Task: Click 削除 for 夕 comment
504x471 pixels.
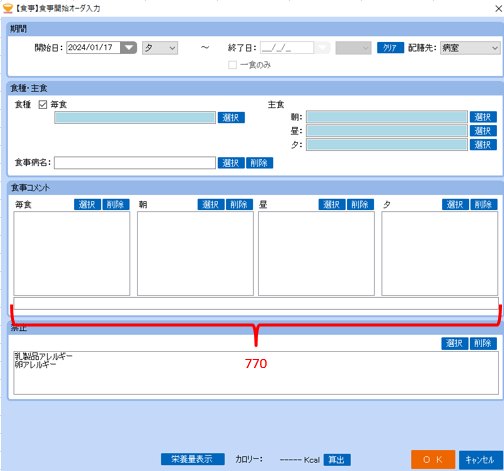Action: pyautogui.click(x=484, y=204)
